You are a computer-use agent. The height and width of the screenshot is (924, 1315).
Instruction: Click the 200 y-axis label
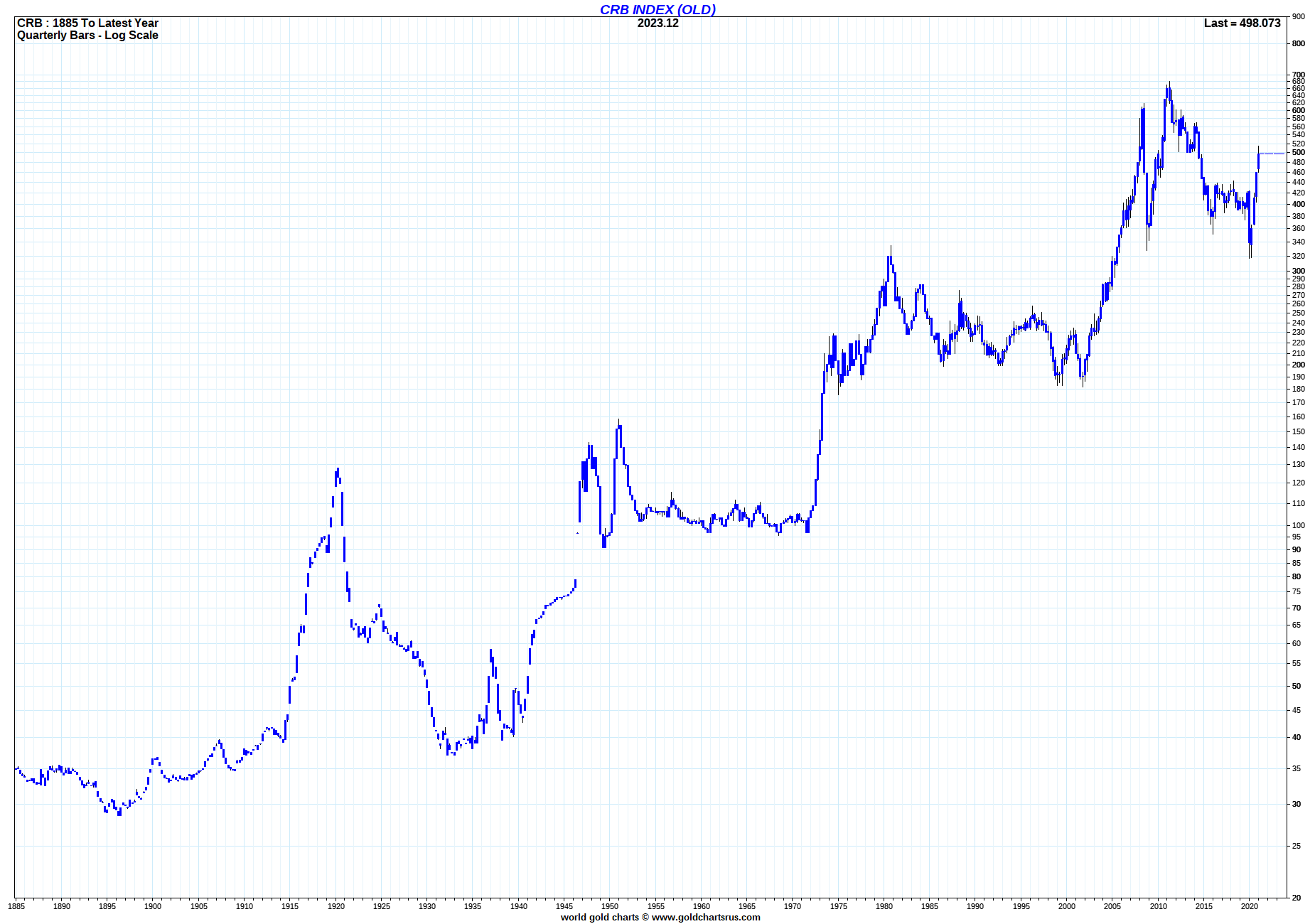[1299, 365]
